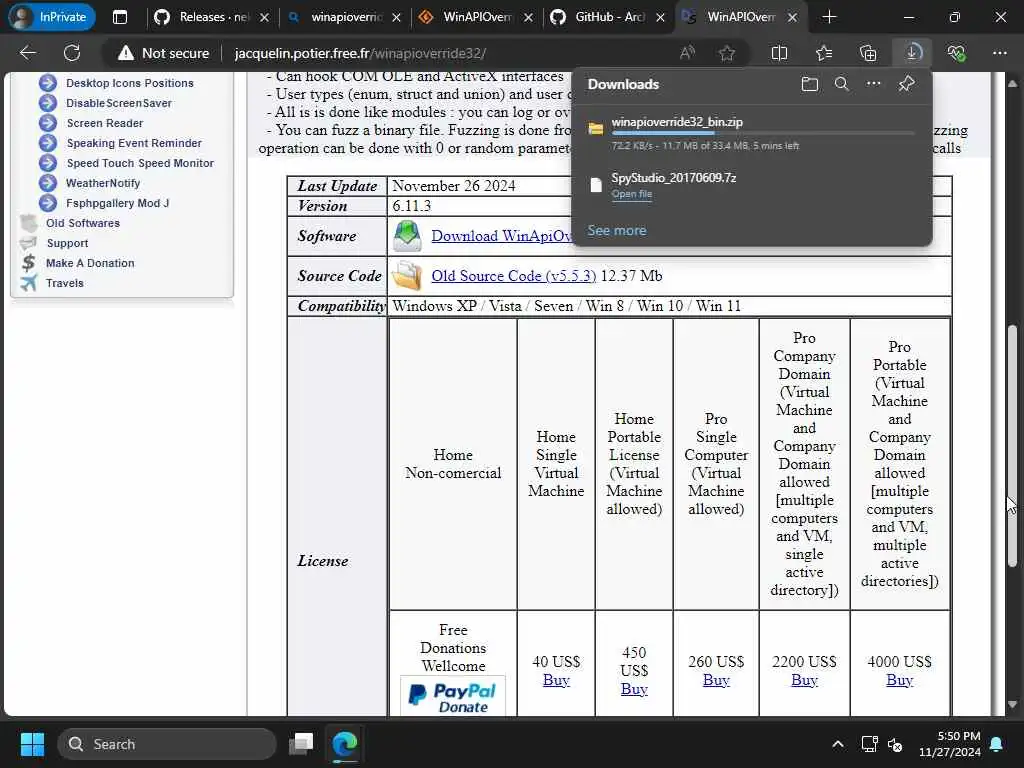The image size is (1024, 768).
Task: Open more options in Downloads panel
Action: (874, 84)
